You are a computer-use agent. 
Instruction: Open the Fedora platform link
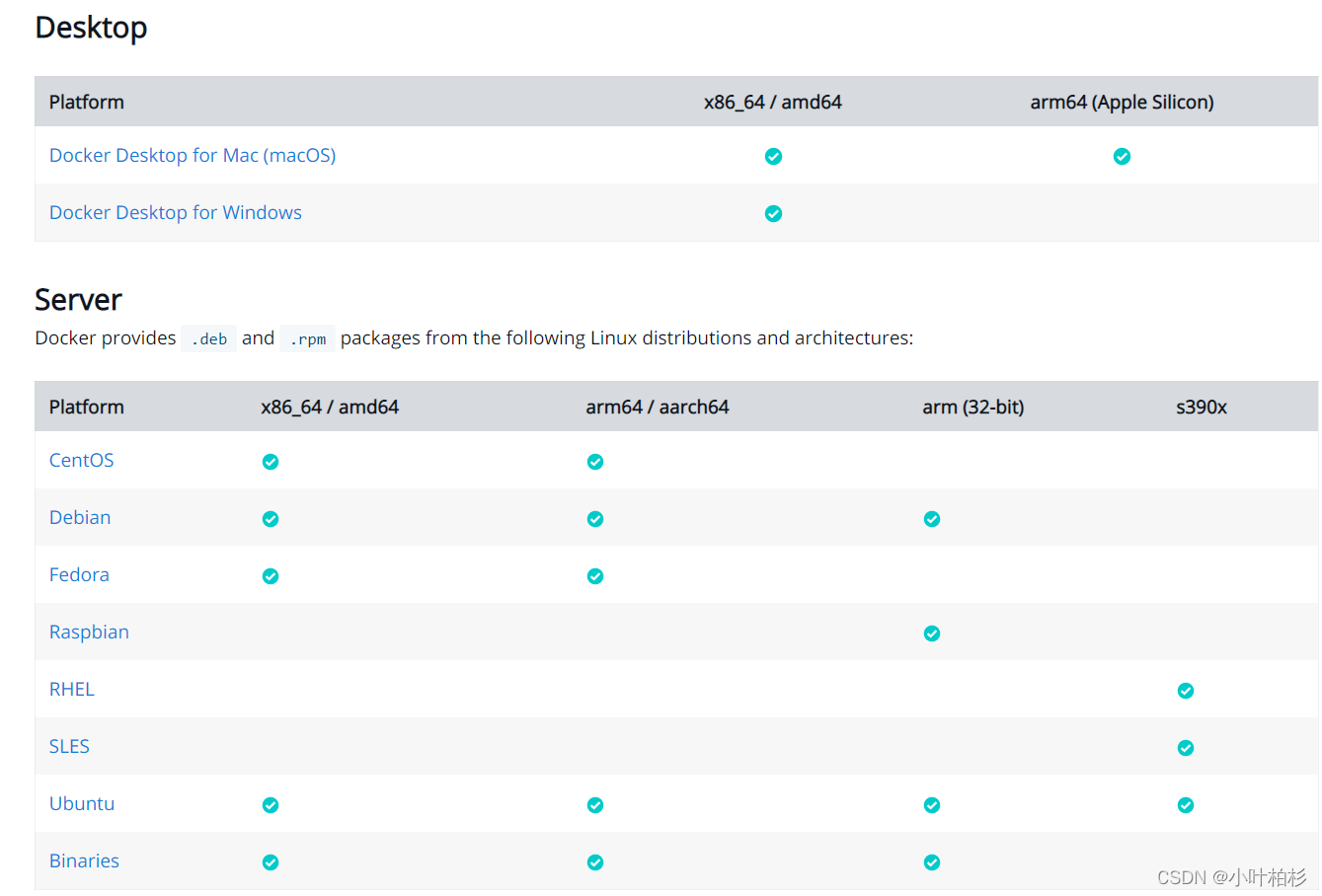coord(79,574)
